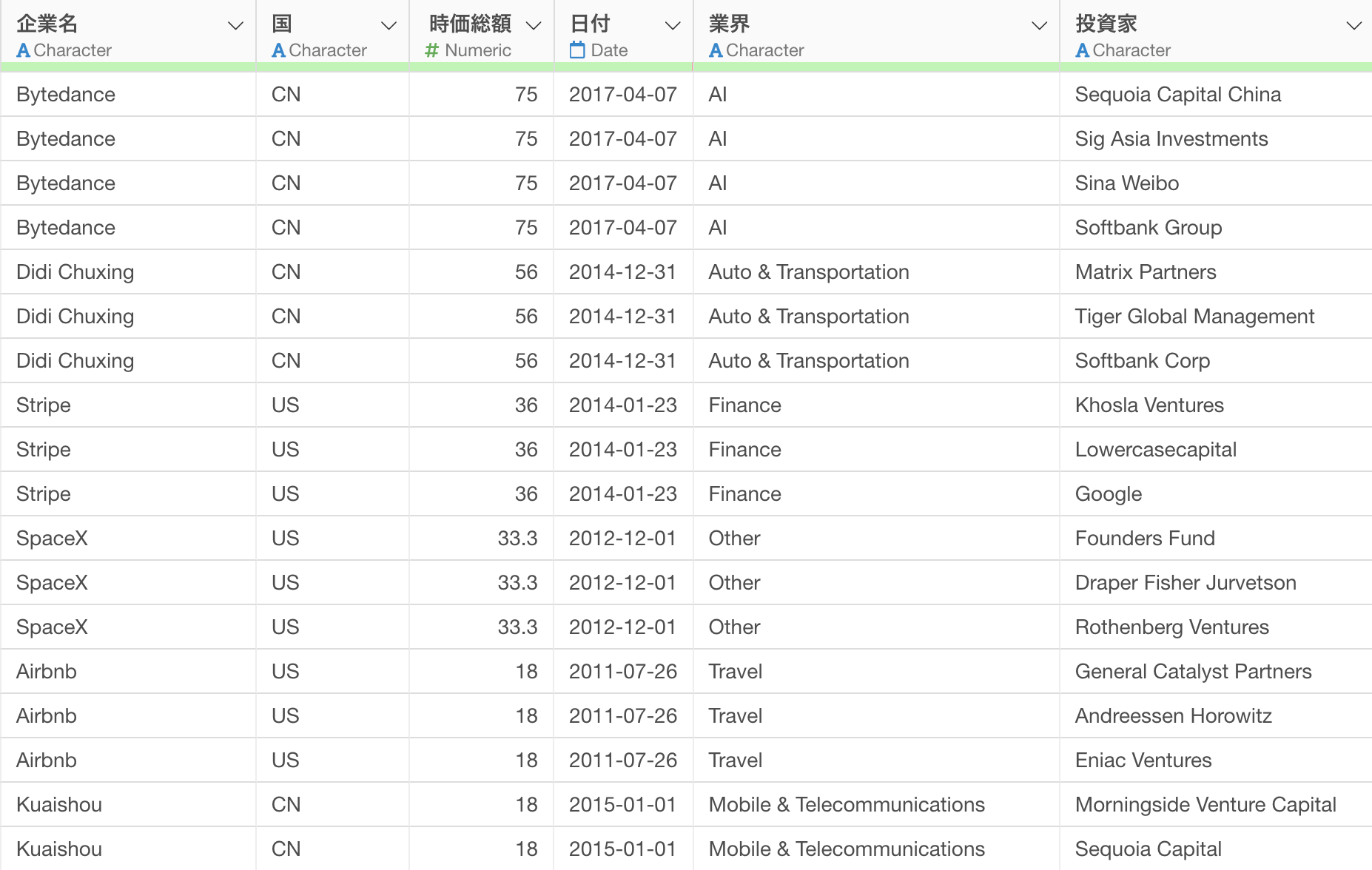Click the green summary bar under 業界 header
The height and width of the screenshot is (870, 1372).
click(877, 67)
